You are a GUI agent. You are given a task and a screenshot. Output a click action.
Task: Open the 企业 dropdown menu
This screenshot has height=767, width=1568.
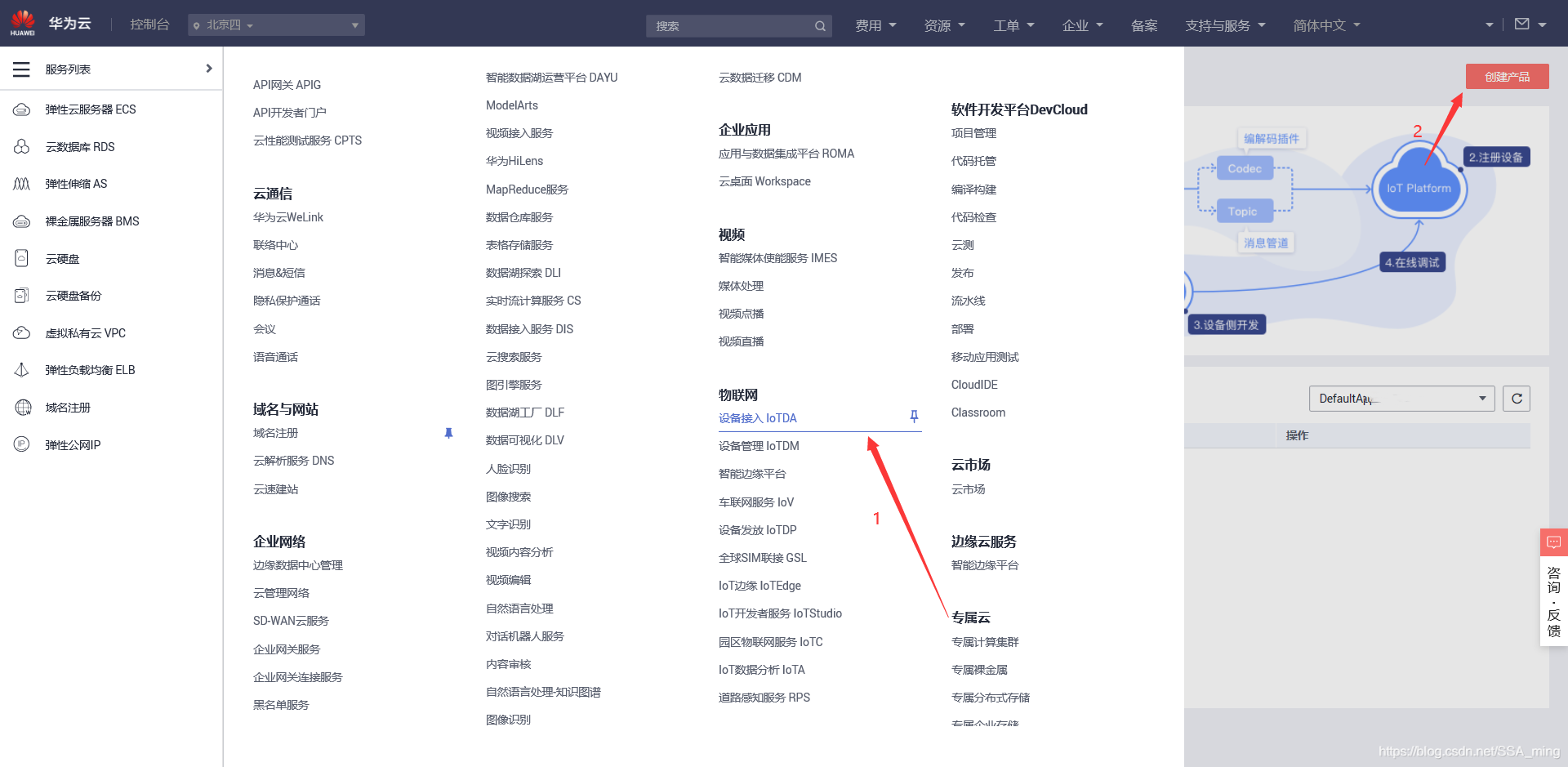pos(1083,25)
